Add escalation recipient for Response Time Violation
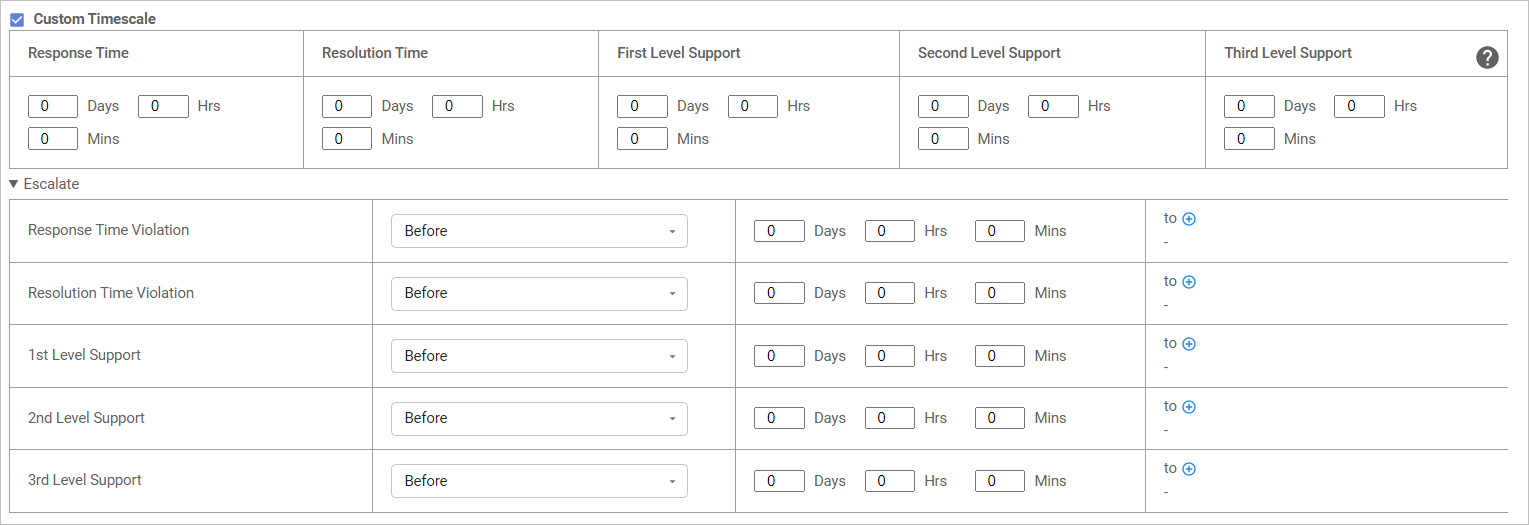Screen dimensions: 1529x525 click(x=1189, y=219)
